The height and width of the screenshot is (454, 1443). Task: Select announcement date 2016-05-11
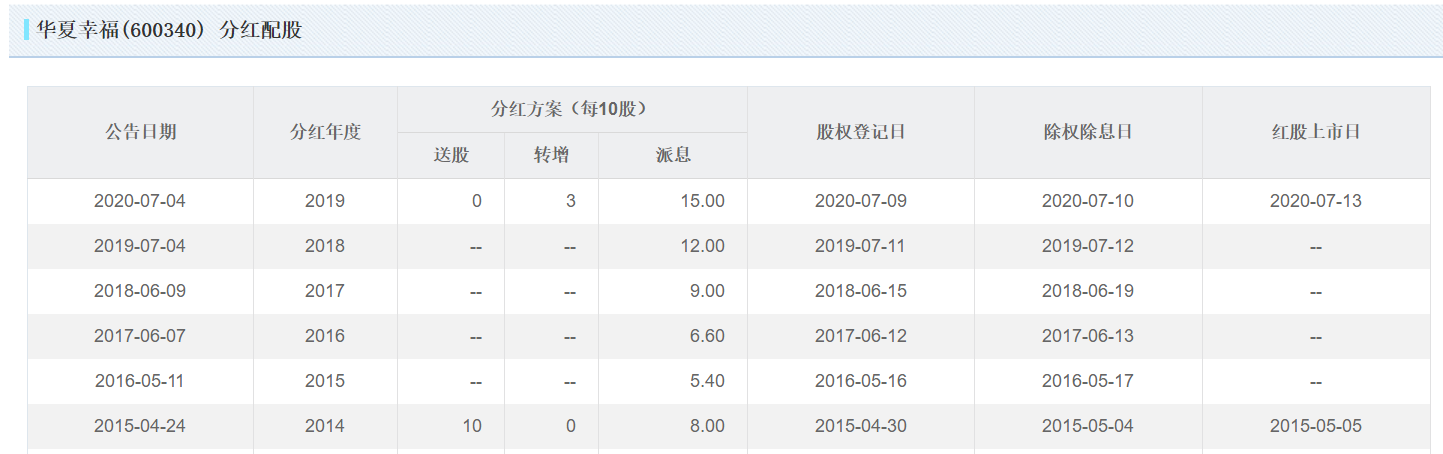pos(140,381)
